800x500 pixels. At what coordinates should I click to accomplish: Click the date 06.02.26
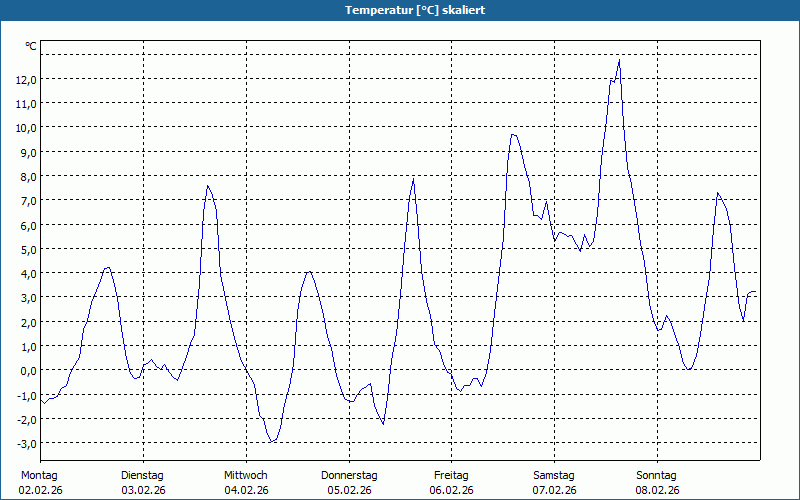452,491
